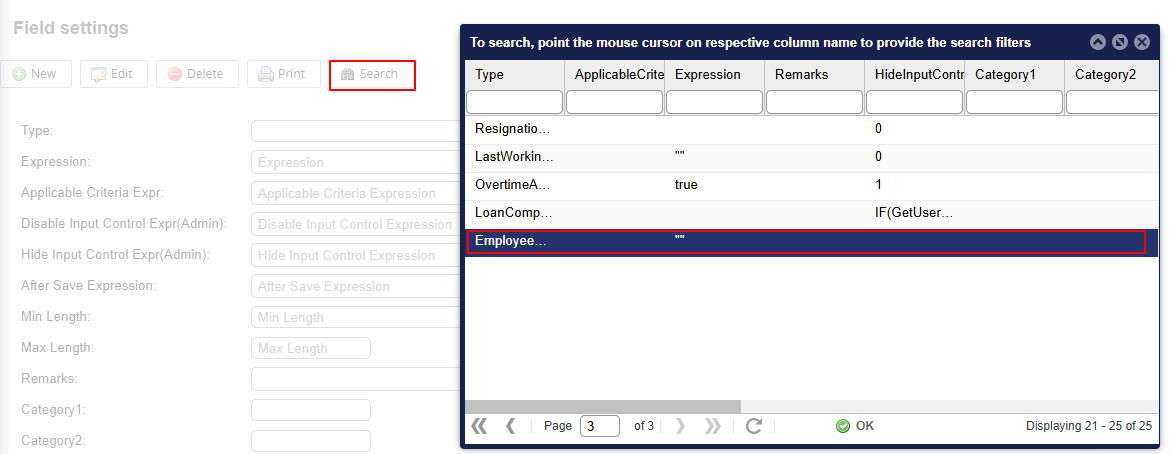Click the page number input field
This screenshot has height=454, width=1171.
point(600,426)
